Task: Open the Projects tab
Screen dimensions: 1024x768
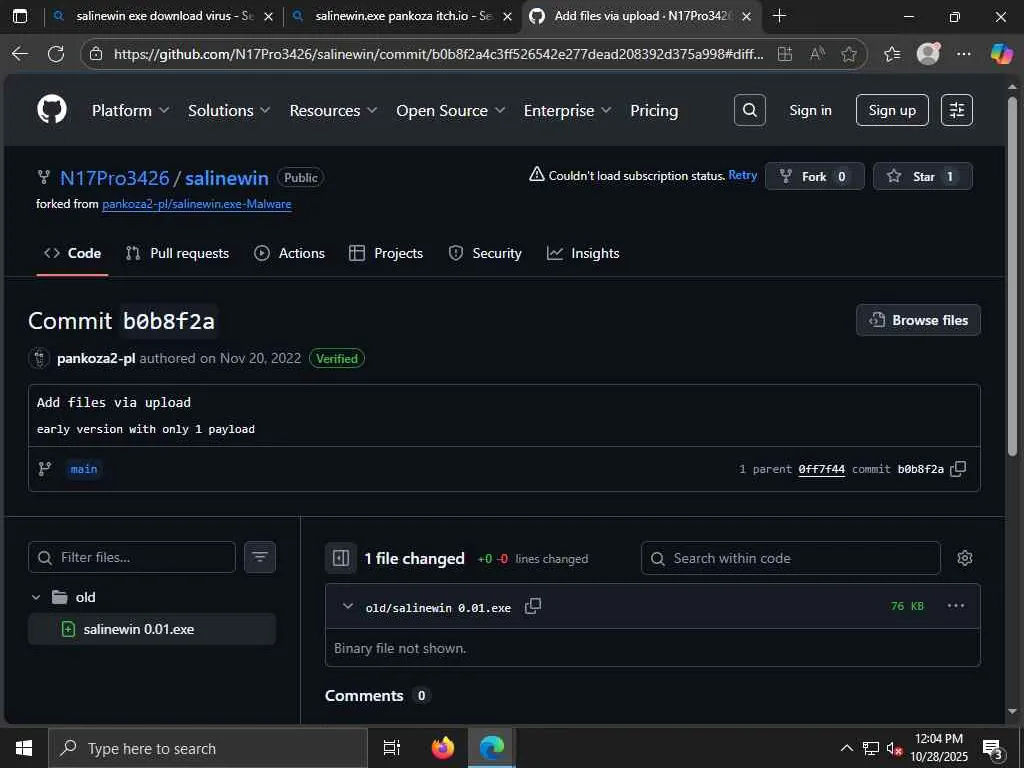Action: click(386, 253)
